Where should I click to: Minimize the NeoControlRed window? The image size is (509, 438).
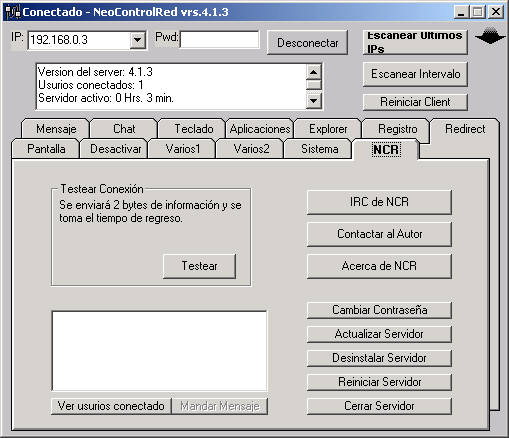coord(461,12)
